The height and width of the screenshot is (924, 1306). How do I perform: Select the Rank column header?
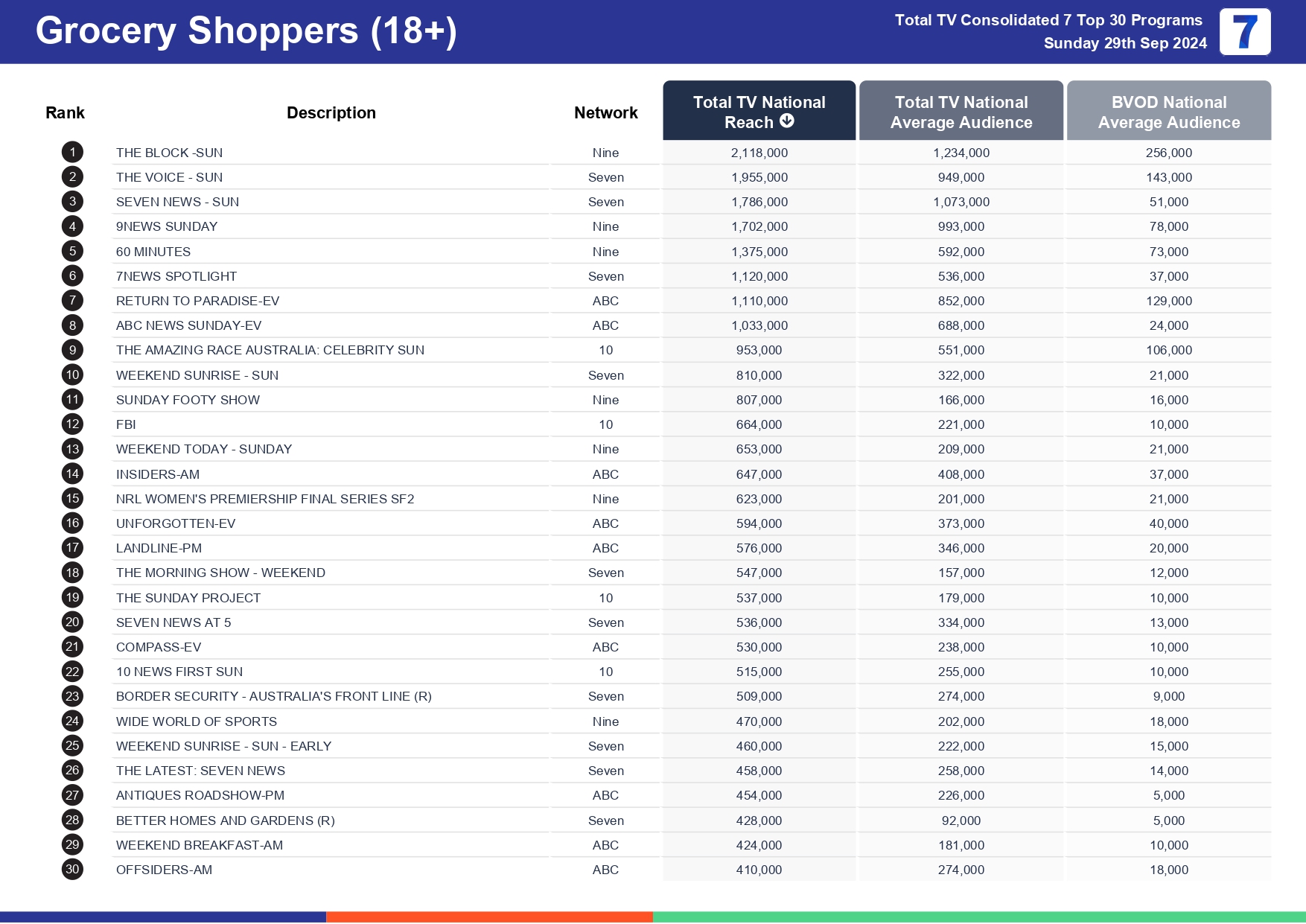65,112
